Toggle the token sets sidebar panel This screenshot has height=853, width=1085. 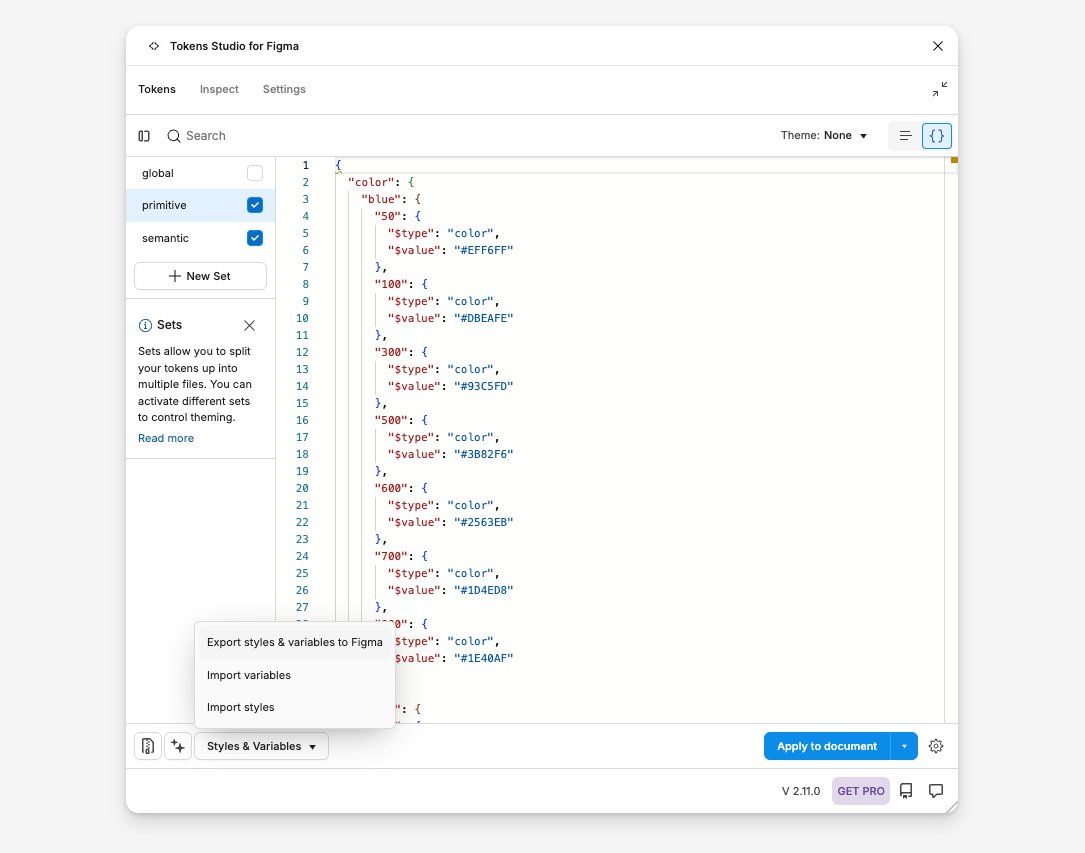coord(143,135)
